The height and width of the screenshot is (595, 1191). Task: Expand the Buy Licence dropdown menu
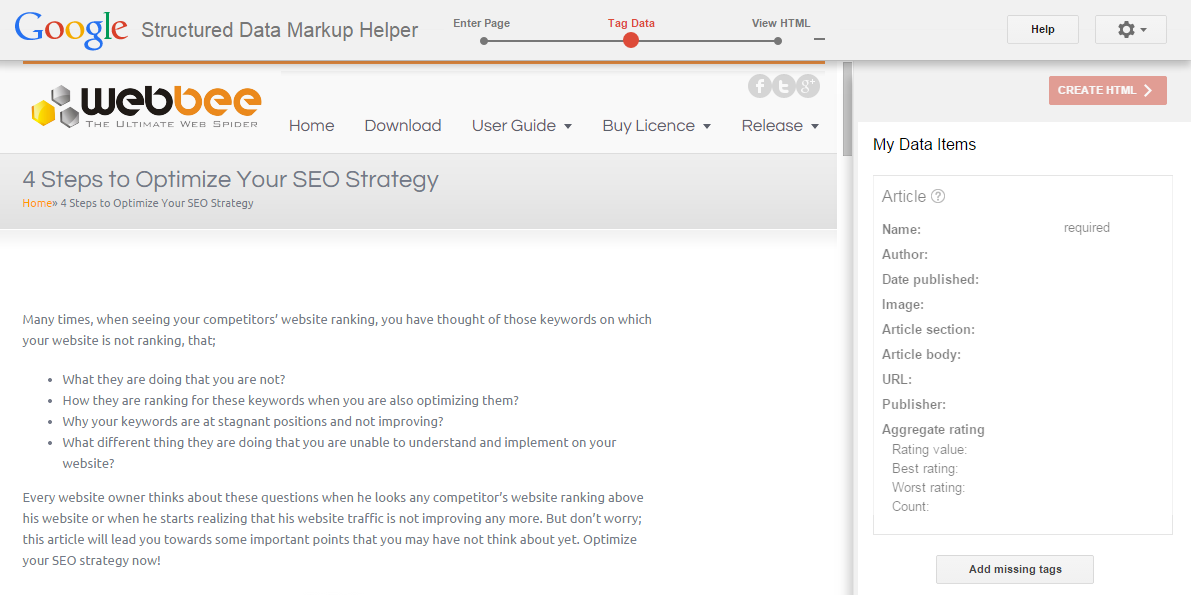[657, 125]
